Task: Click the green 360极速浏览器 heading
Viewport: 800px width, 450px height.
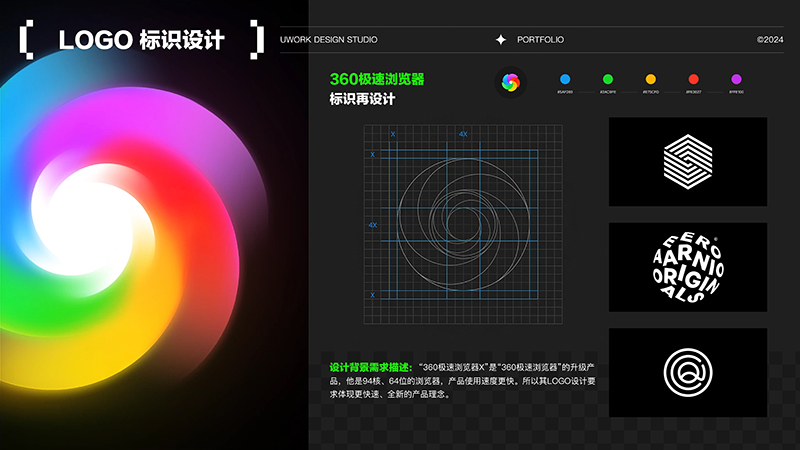Action: coord(377,79)
